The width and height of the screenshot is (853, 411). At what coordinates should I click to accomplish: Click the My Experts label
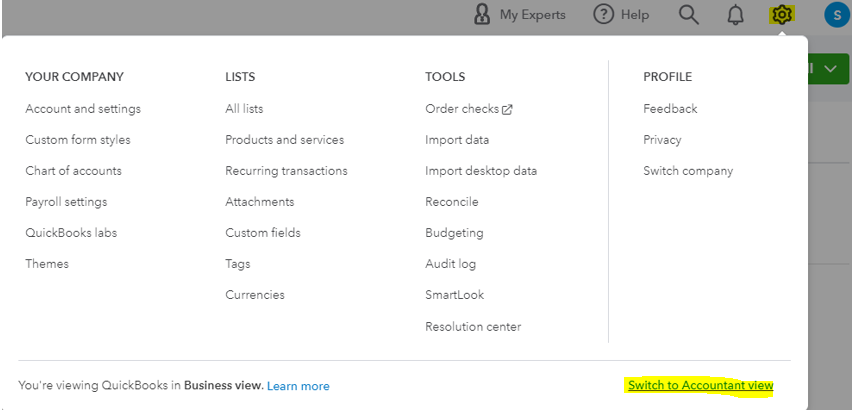(533, 15)
